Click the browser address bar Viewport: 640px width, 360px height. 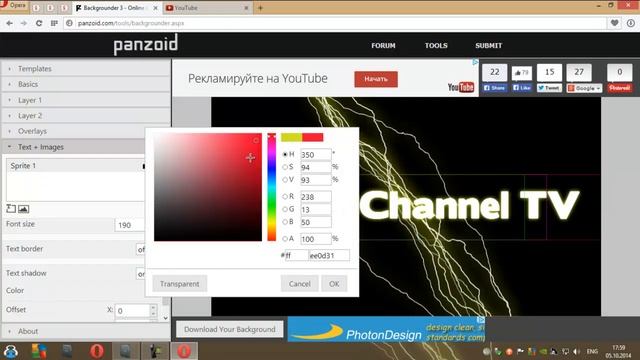(x=335, y=23)
